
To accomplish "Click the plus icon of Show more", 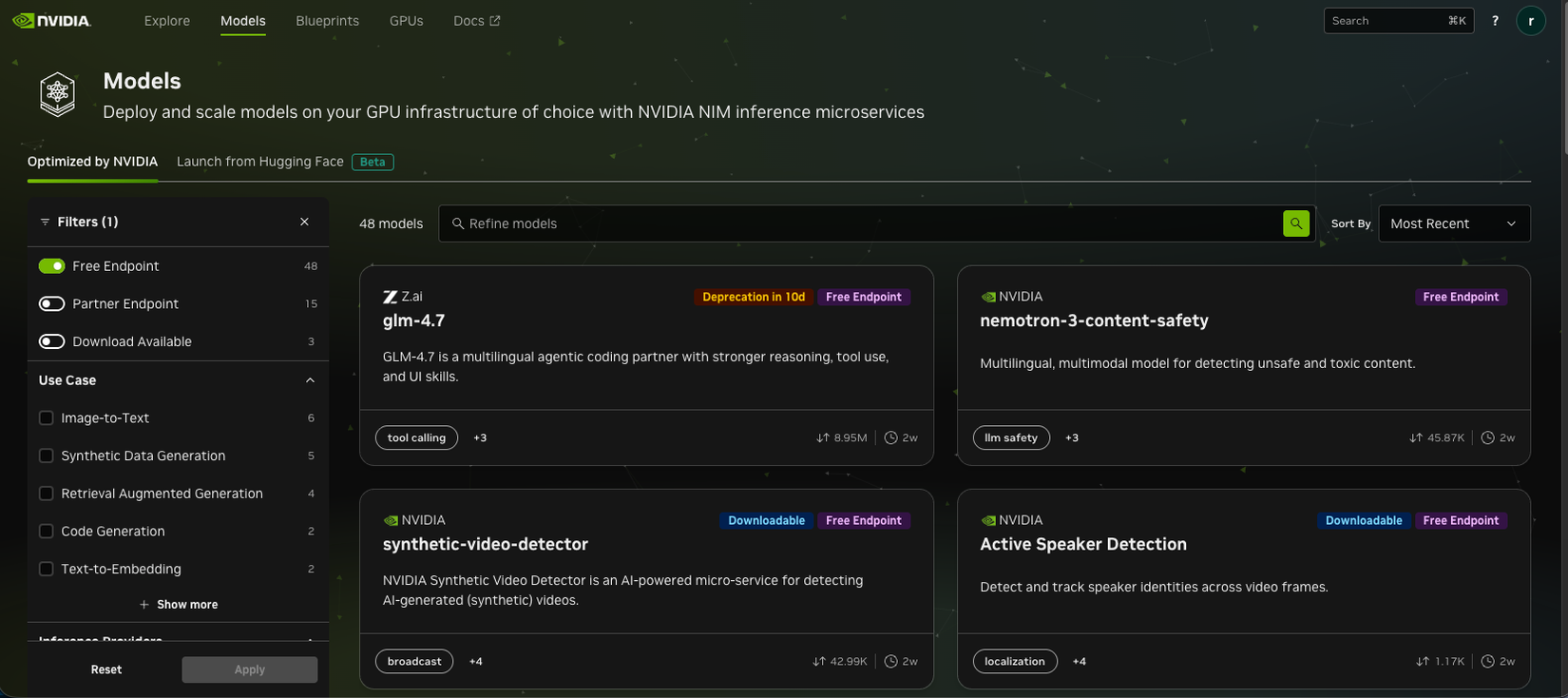I will click(x=144, y=605).
